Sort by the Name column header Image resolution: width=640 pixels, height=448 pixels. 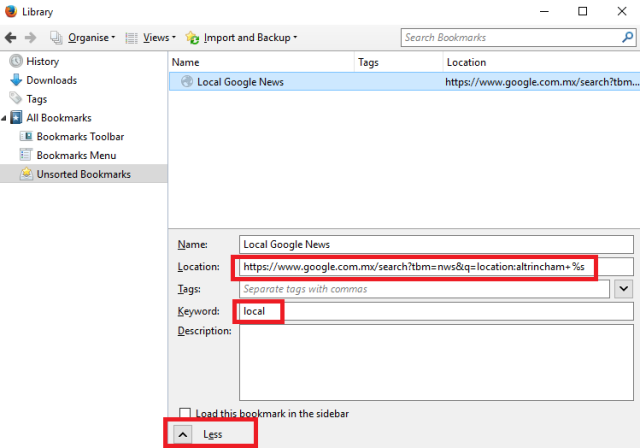click(x=262, y=62)
